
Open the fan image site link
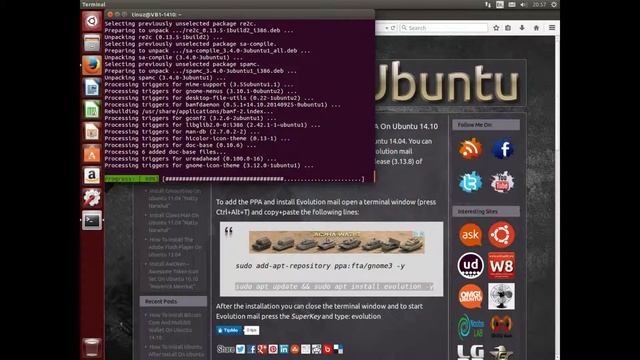[502, 296]
